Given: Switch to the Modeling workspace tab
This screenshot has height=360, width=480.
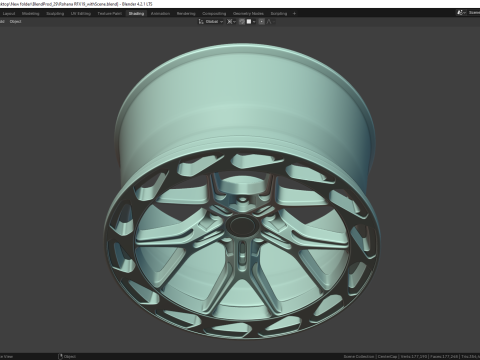Looking at the screenshot, I should point(30,14).
